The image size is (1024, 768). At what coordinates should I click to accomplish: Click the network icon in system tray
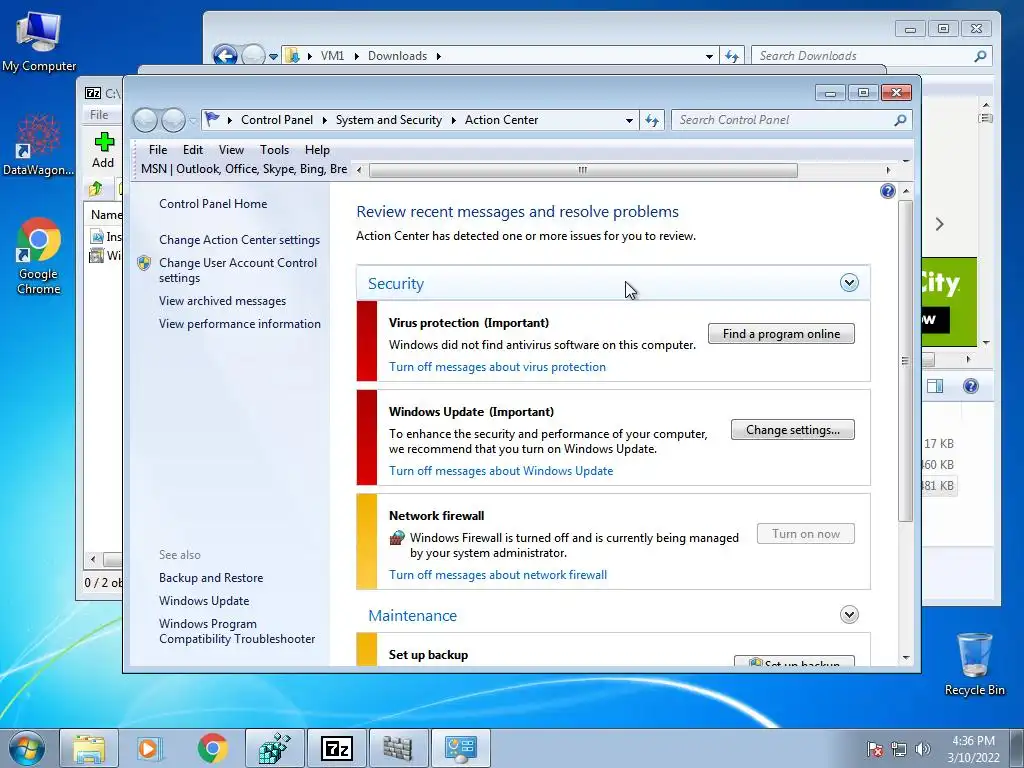click(x=899, y=749)
